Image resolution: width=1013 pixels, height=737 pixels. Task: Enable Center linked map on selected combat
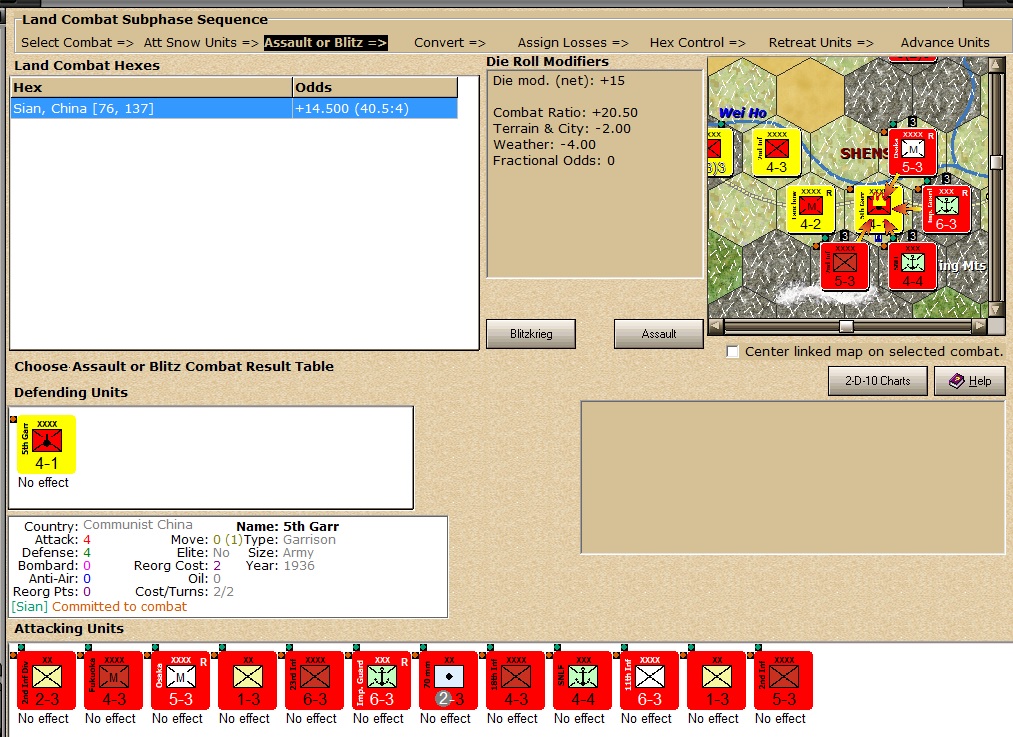(x=733, y=352)
